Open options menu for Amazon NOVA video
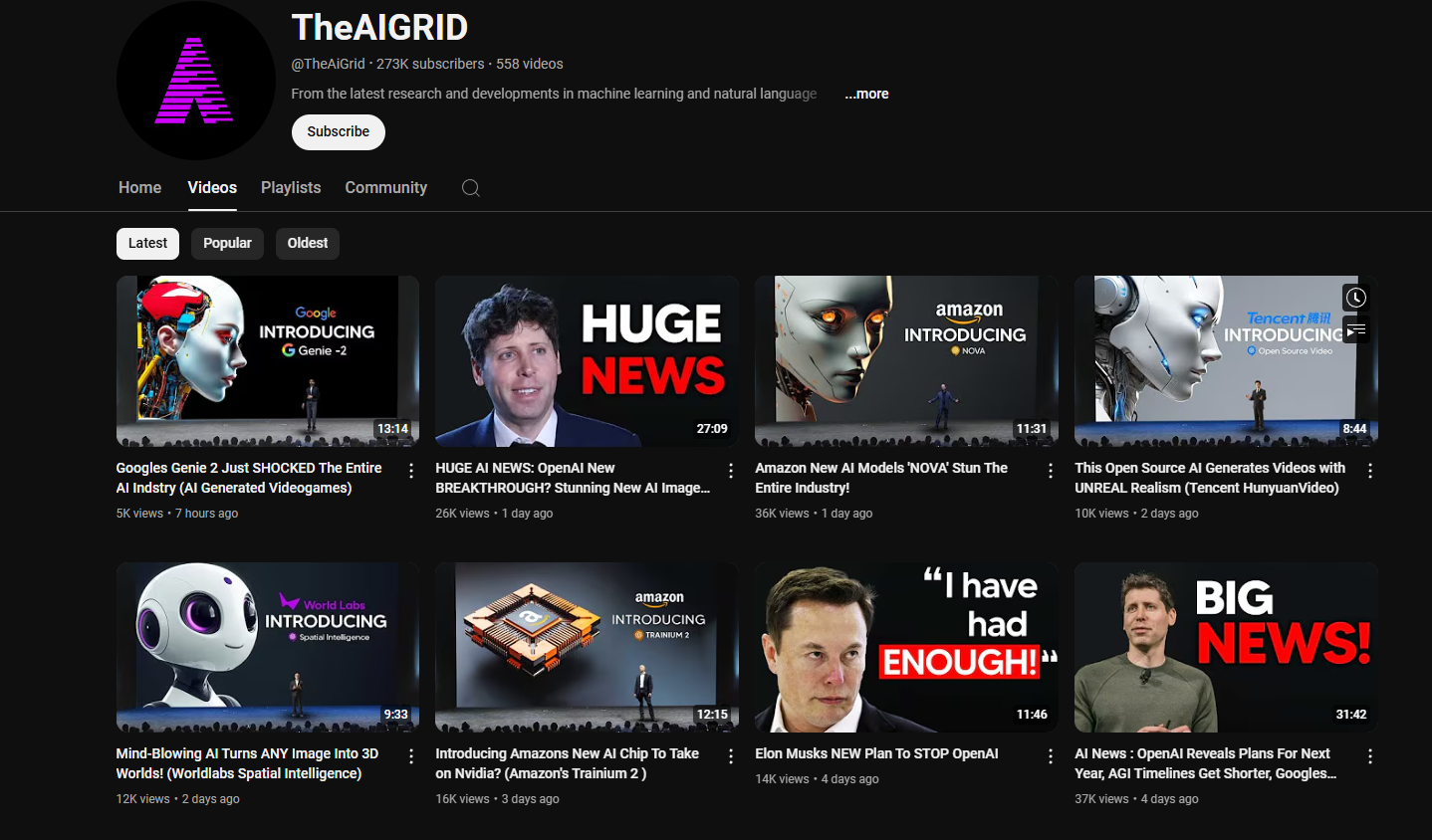The height and width of the screenshot is (840, 1432). coord(1051,471)
